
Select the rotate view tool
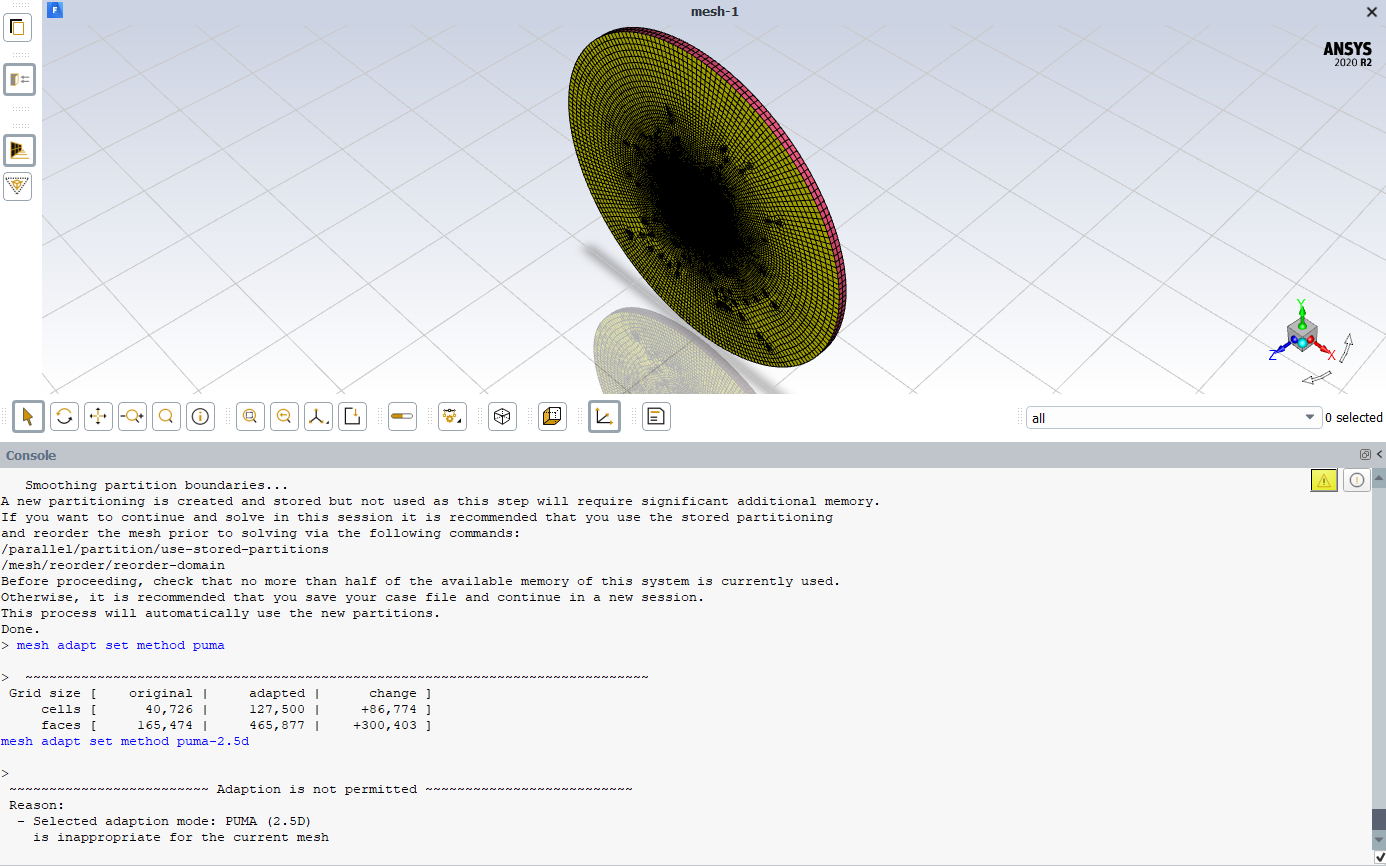click(64, 417)
